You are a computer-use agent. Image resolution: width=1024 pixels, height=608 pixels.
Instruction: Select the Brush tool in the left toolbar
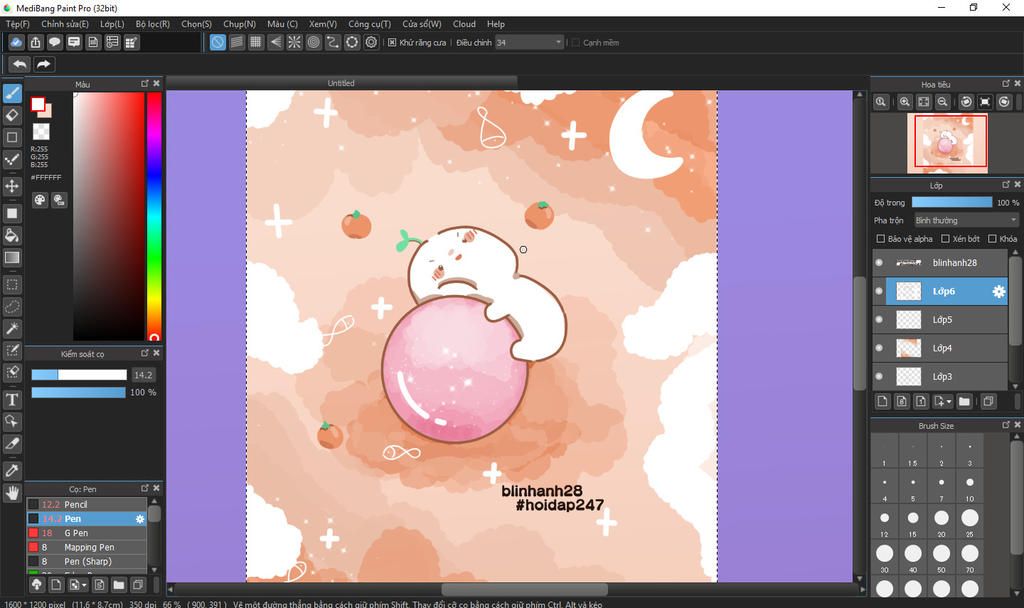[x=12, y=93]
